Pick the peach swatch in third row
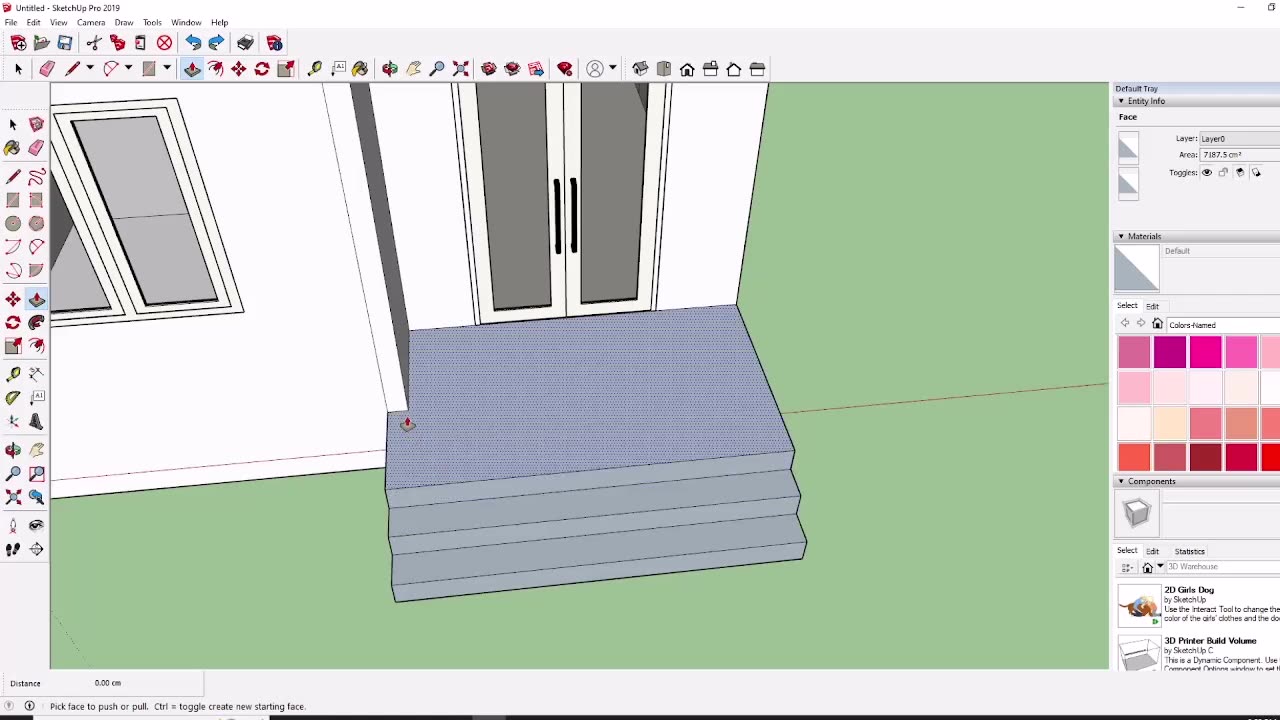 pos(1170,423)
